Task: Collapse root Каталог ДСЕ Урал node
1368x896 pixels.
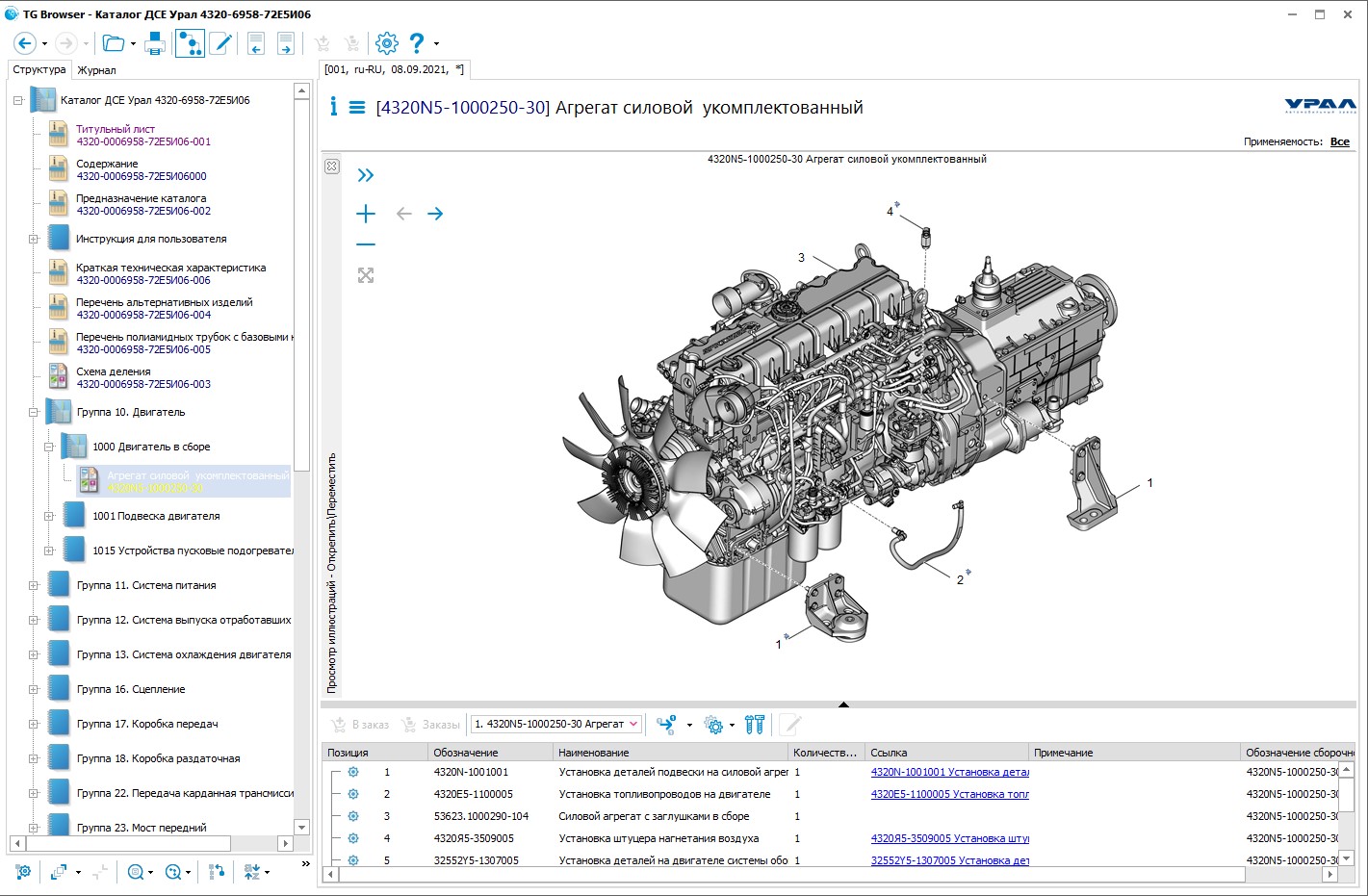Action: [17, 100]
